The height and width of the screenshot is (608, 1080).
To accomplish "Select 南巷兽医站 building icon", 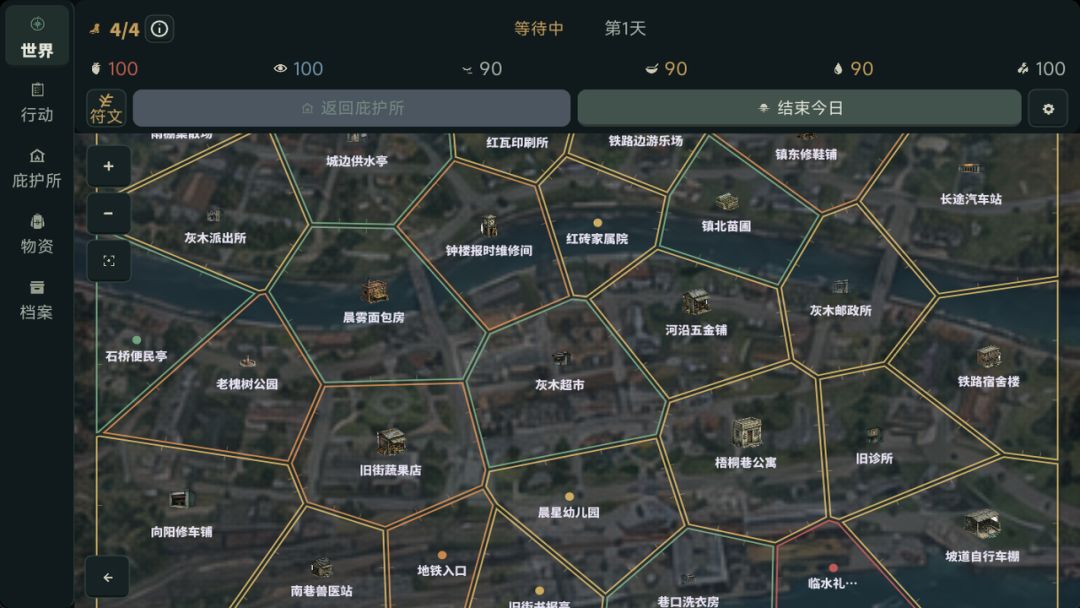I will (x=321, y=568).
